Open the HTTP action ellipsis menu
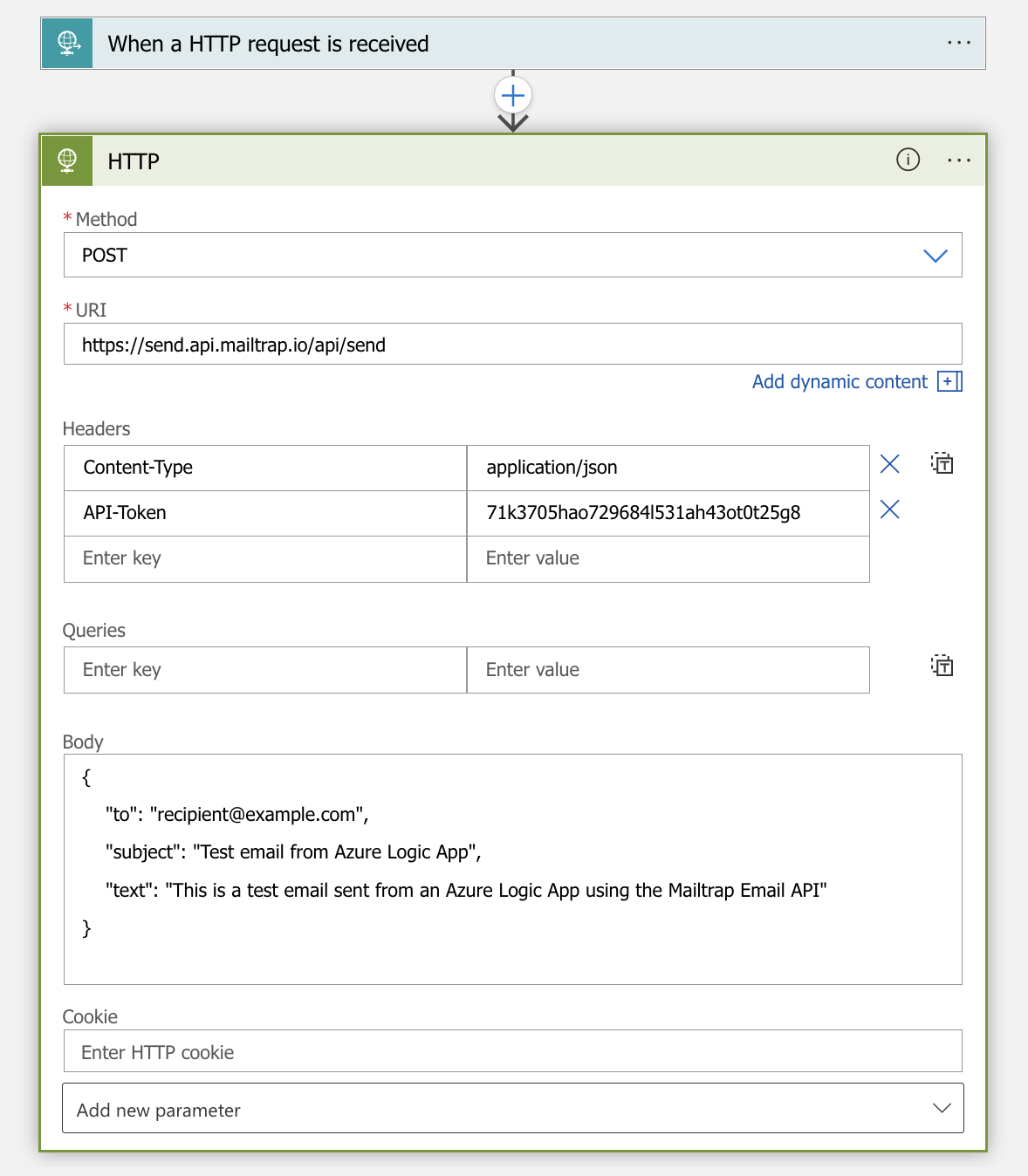Screen dimensions: 1028x1176 coord(958,161)
